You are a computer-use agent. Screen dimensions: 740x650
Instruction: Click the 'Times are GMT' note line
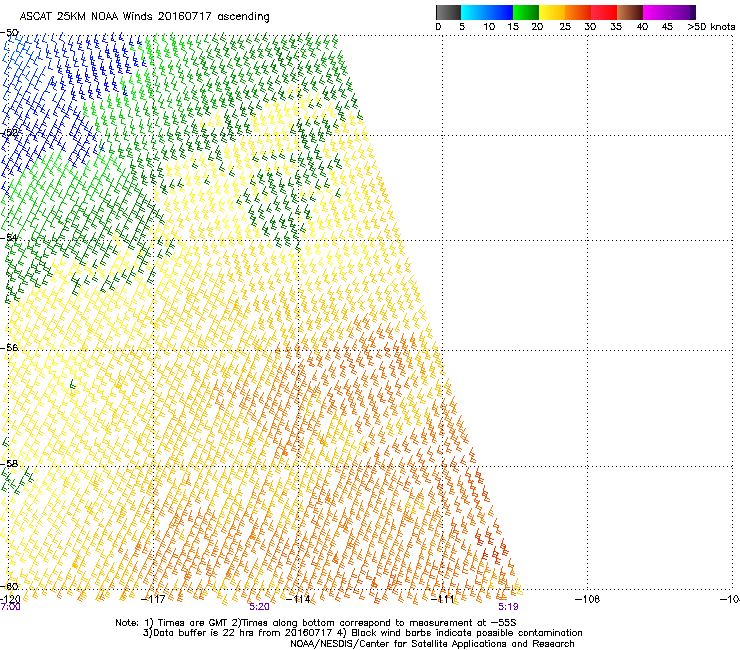[x=316, y=623]
